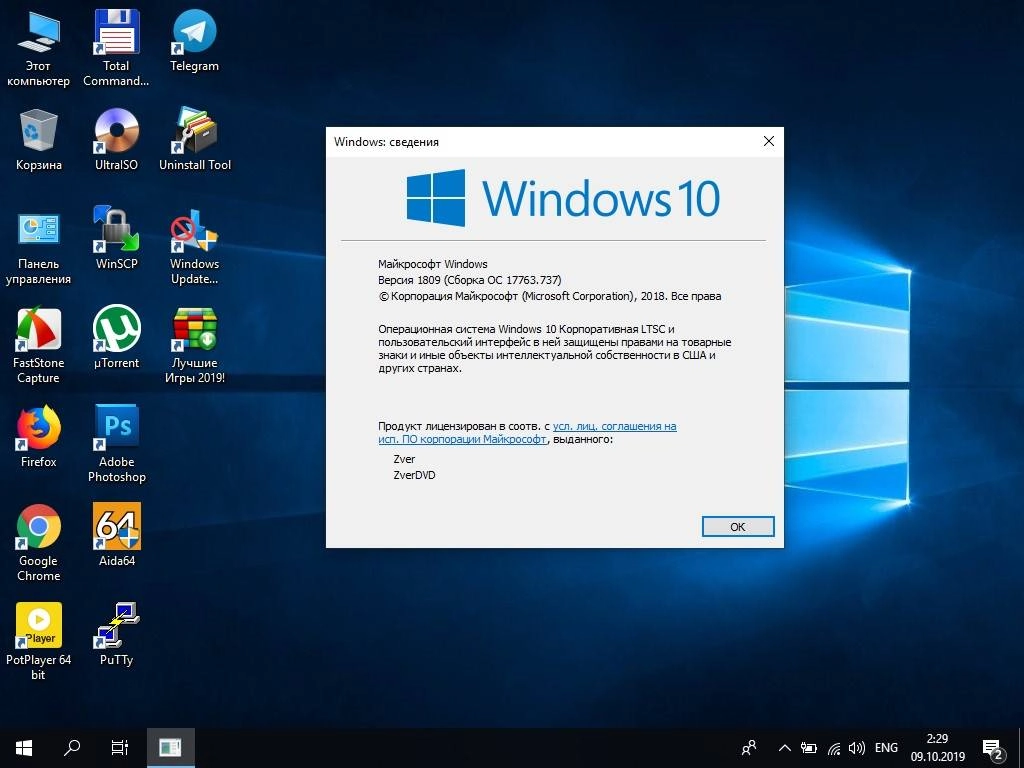Open Task View on the taskbar
The height and width of the screenshot is (768, 1024).
pos(120,748)
